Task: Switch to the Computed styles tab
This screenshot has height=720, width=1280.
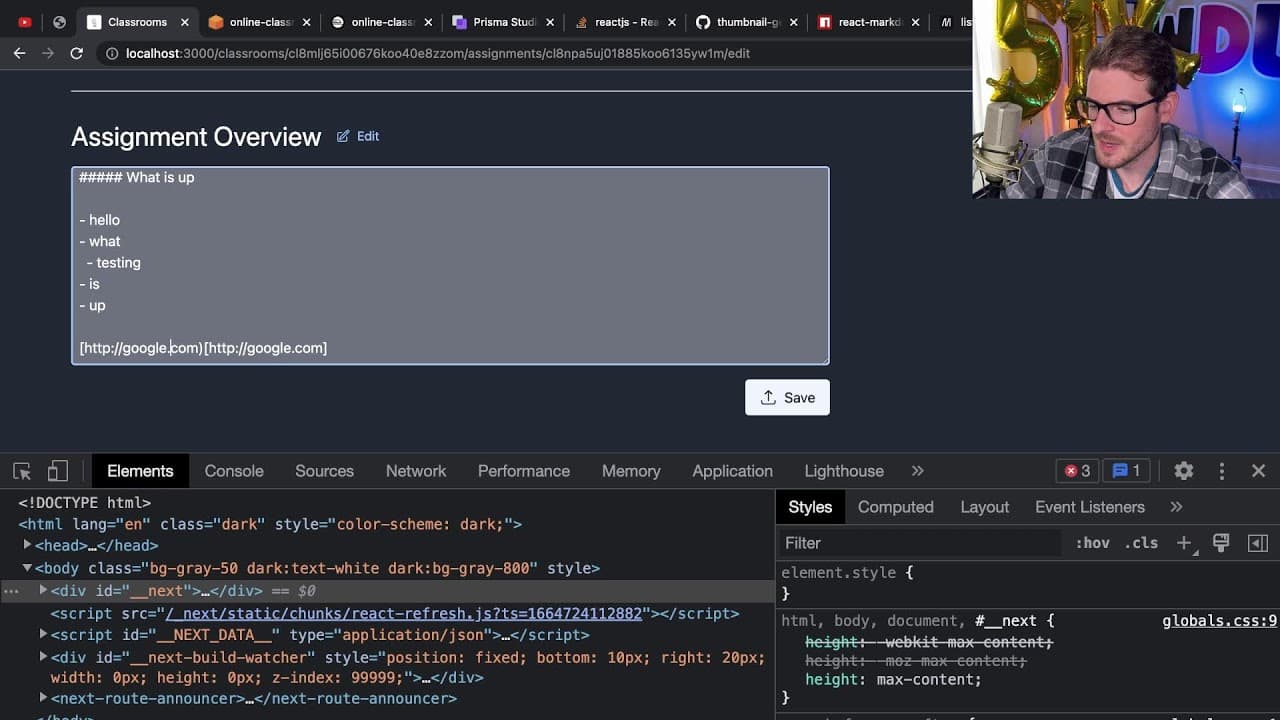Action: click(896, 507)
